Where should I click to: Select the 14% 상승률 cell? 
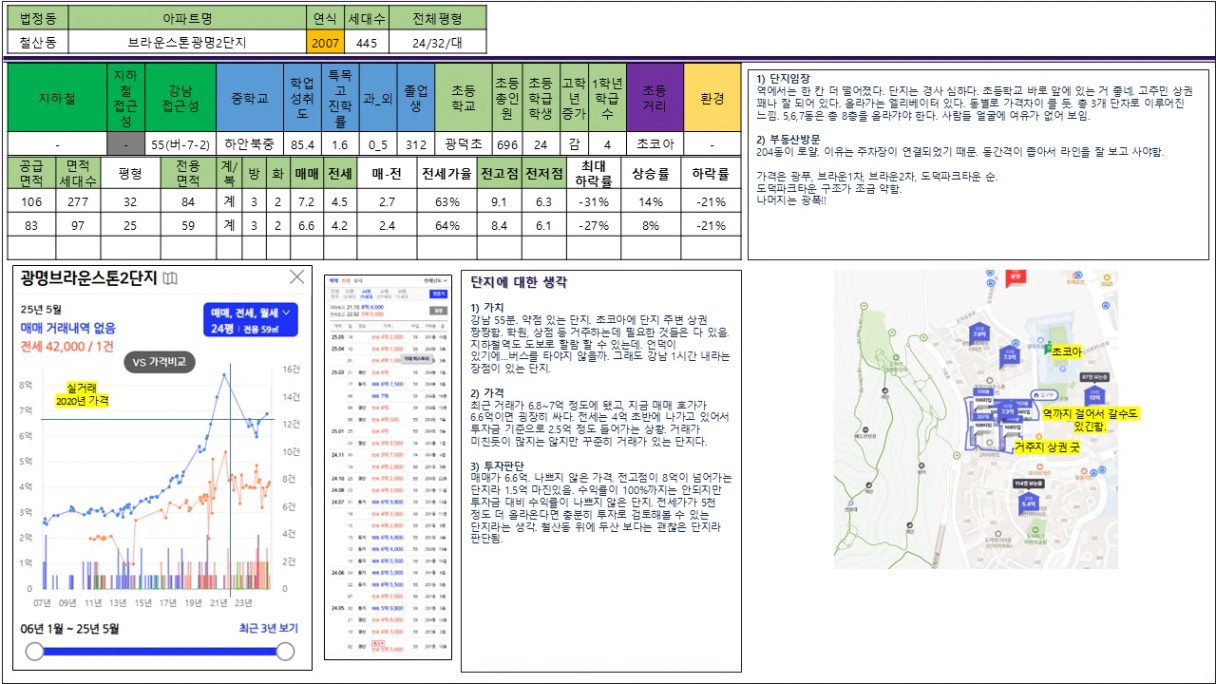tap(651, 202)
